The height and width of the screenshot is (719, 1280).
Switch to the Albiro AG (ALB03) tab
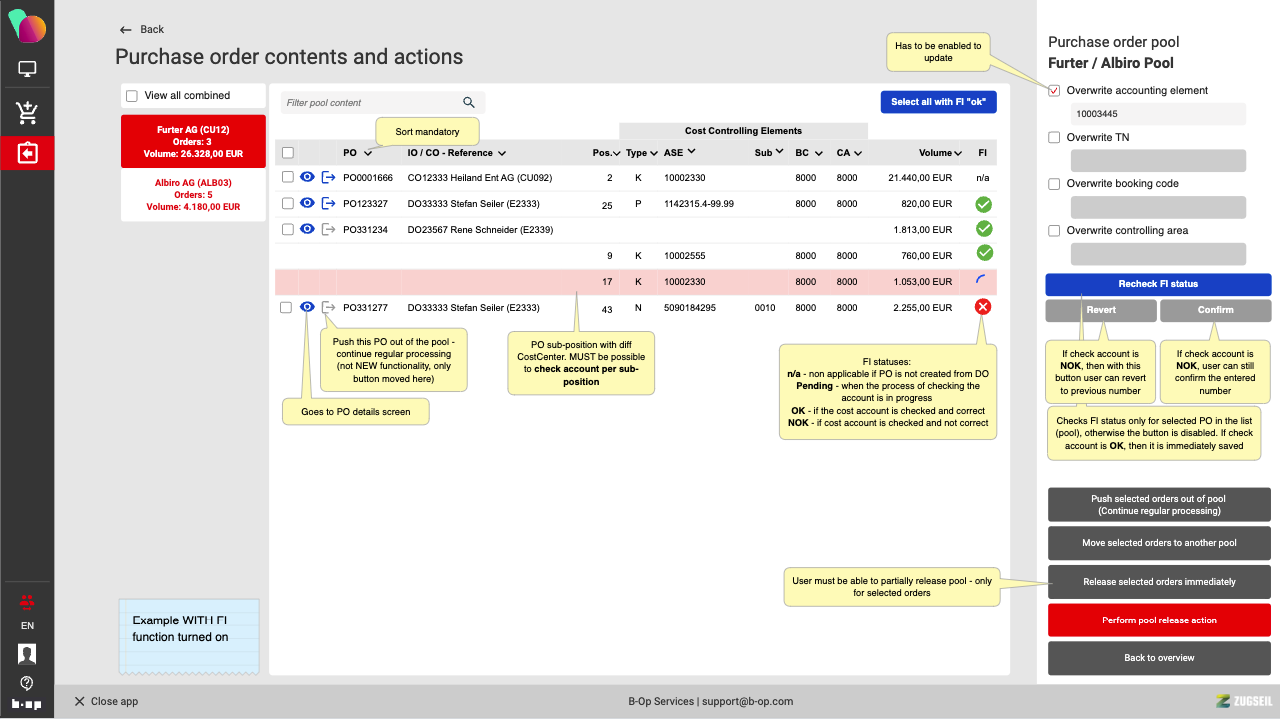[x=193, y=195]
